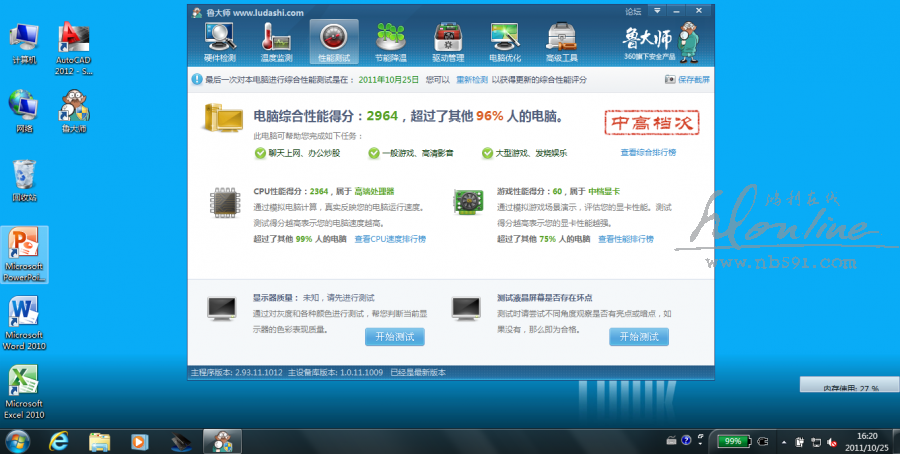Select the 节能降温 energy saving icon
The image size is (900, 454).
[390, 41]
